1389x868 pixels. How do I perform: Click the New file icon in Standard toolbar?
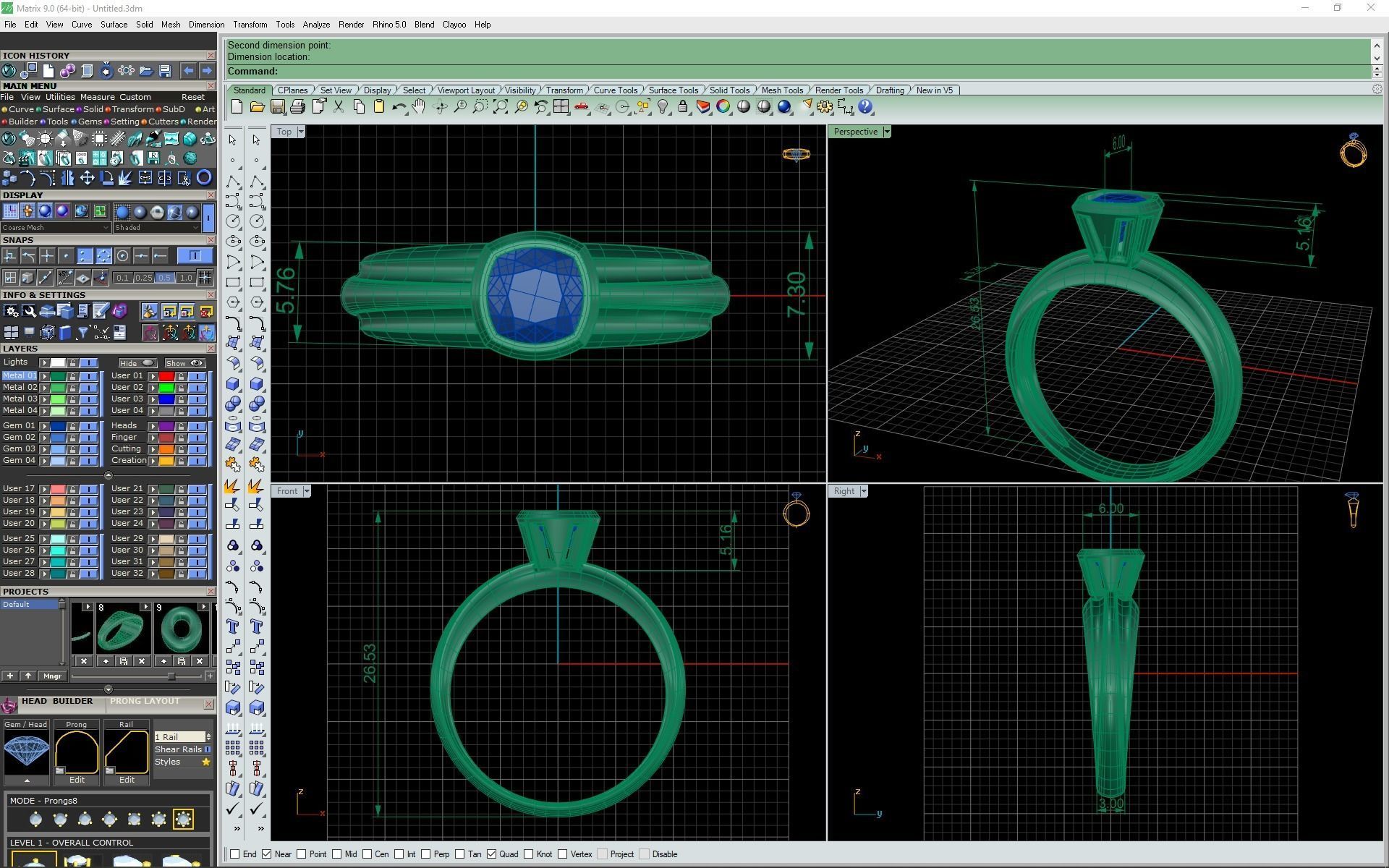237,107
